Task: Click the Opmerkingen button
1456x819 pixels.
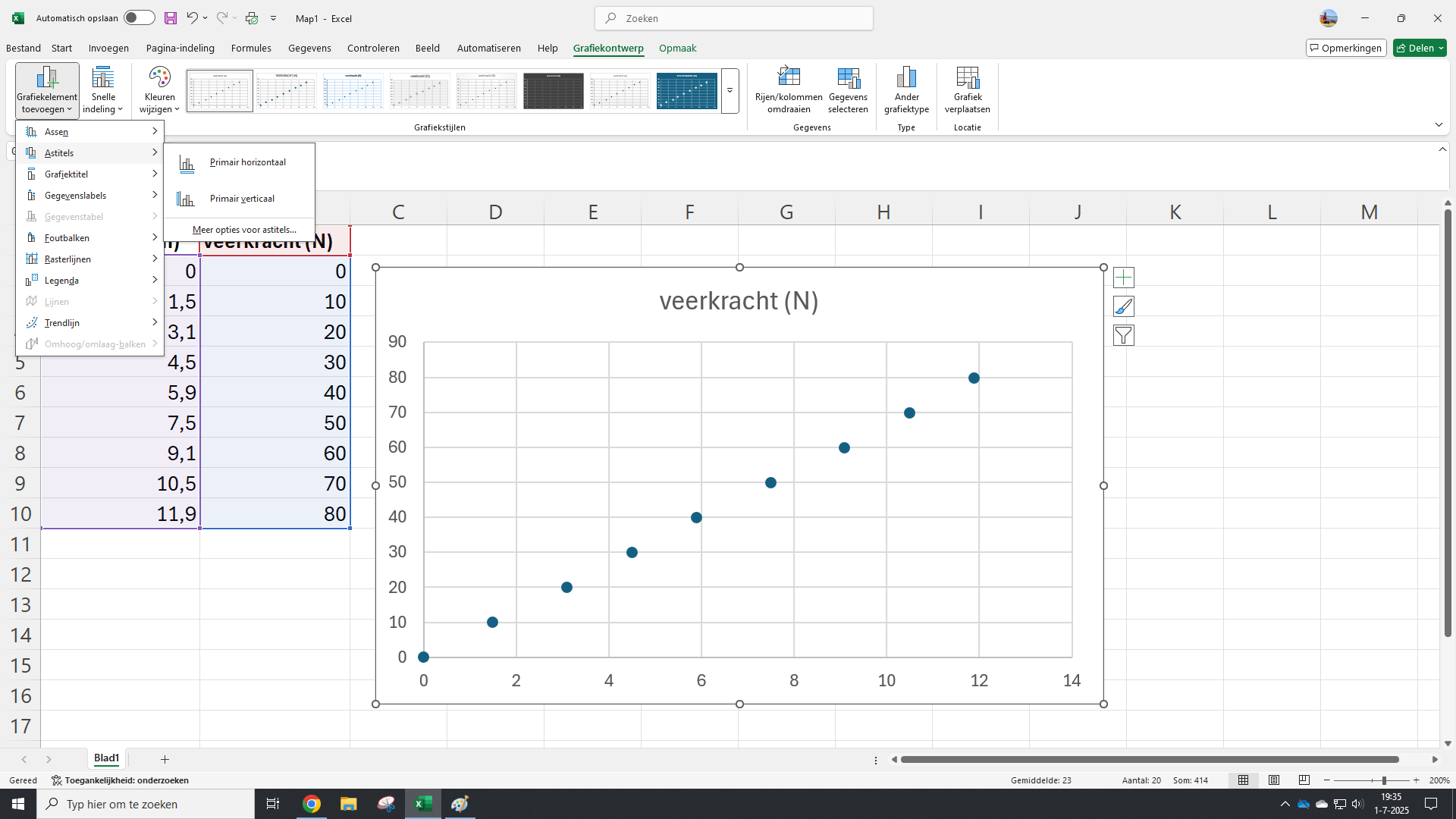Action: click(x=1346, y=48)
